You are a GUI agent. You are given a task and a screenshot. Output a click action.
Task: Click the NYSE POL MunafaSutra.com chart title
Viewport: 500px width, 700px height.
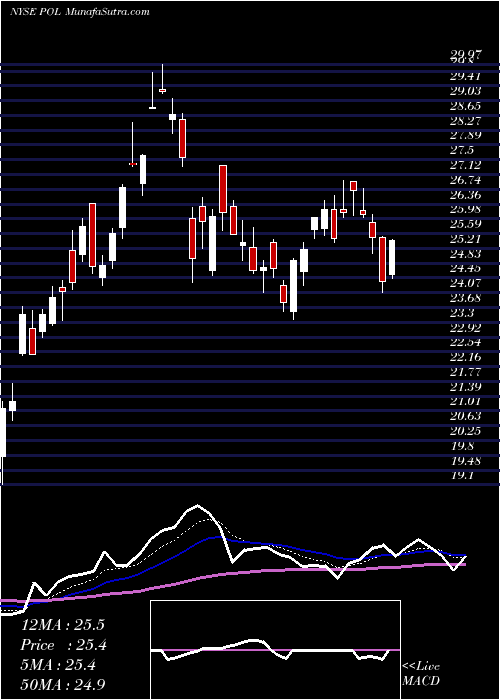tap(79, 12)
